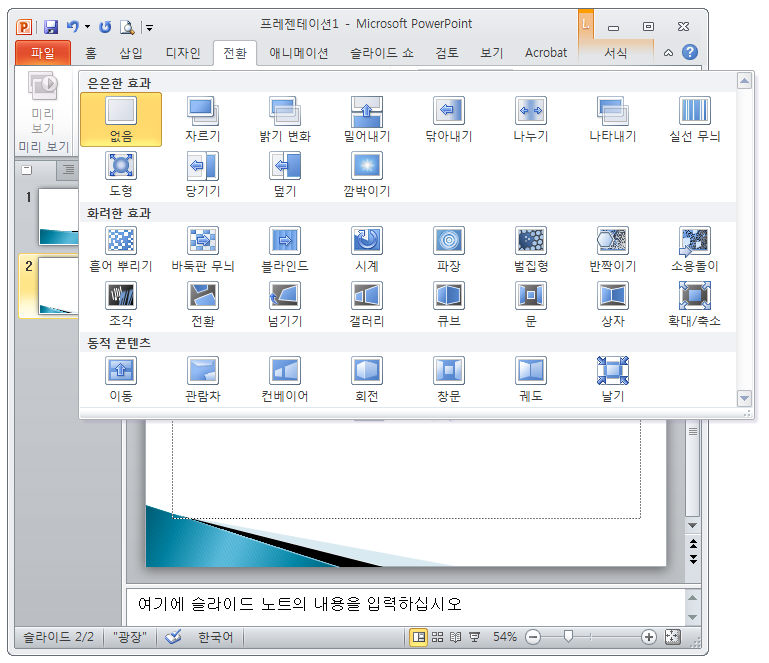The height and width of the screenshot is (663, 769).
Task: Apply the 자르기 transition effect
Action: [203, 120]
